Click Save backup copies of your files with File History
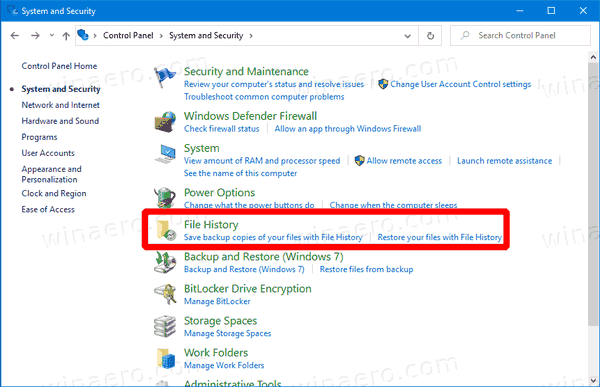This screenshot has height=387, width=600. coord(273,237)
